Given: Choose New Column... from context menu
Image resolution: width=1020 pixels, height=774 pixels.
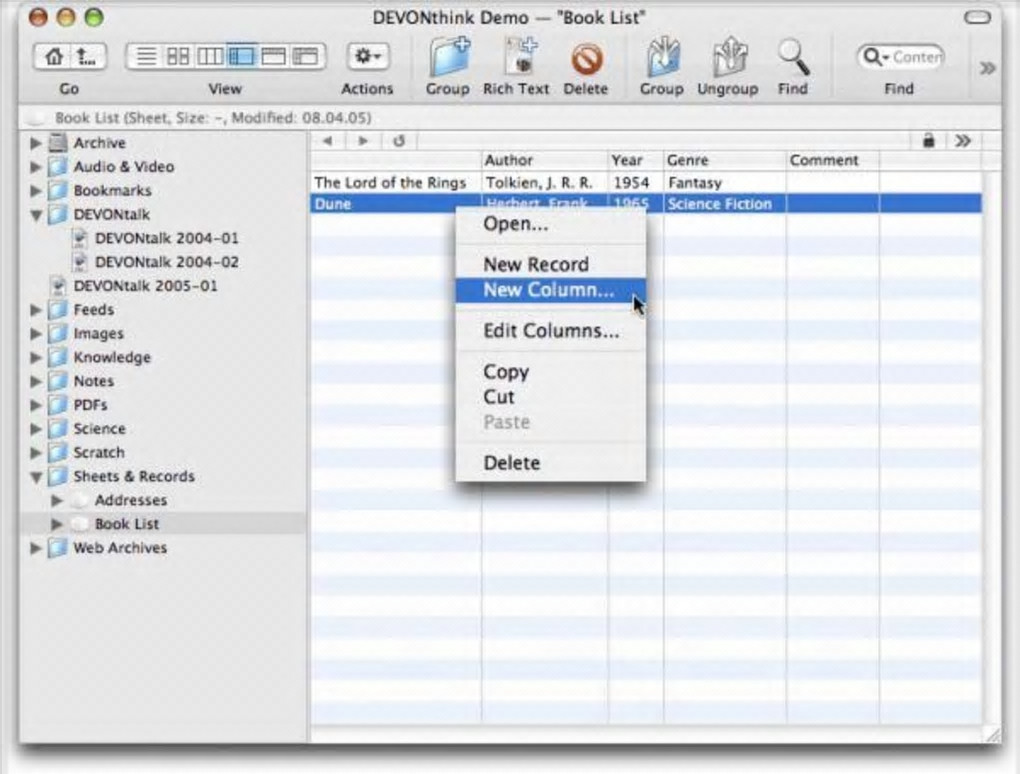Looking at the screenshot, I should coord(551,290).
